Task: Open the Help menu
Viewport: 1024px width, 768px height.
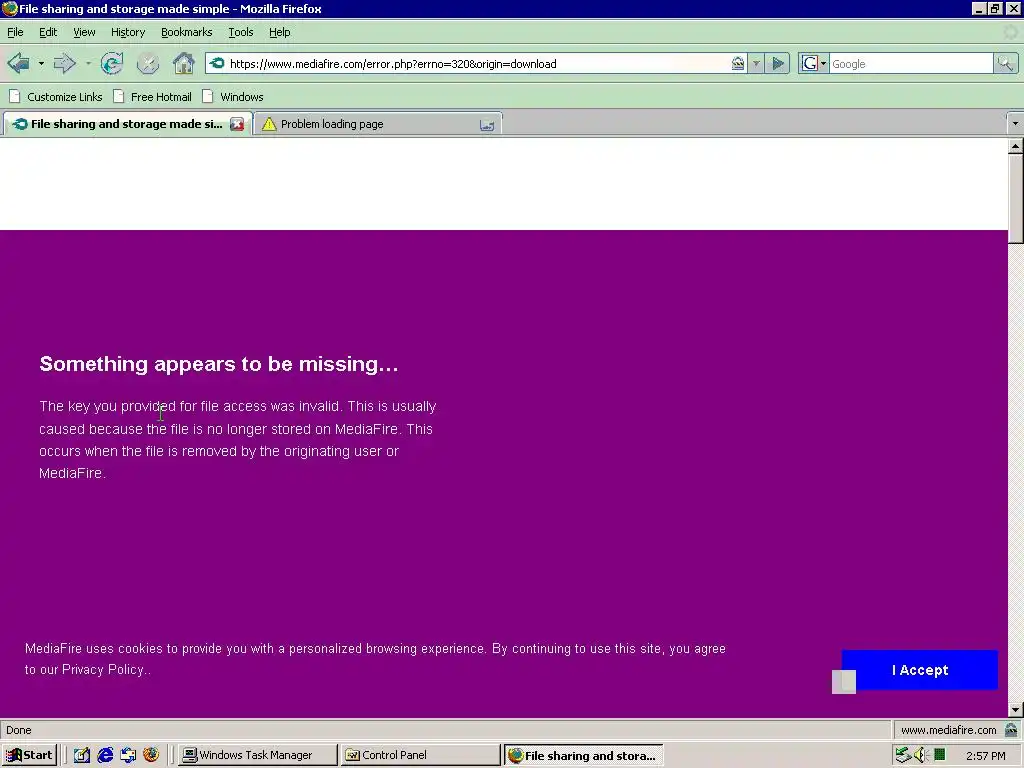Action: [x=280, y=32]
